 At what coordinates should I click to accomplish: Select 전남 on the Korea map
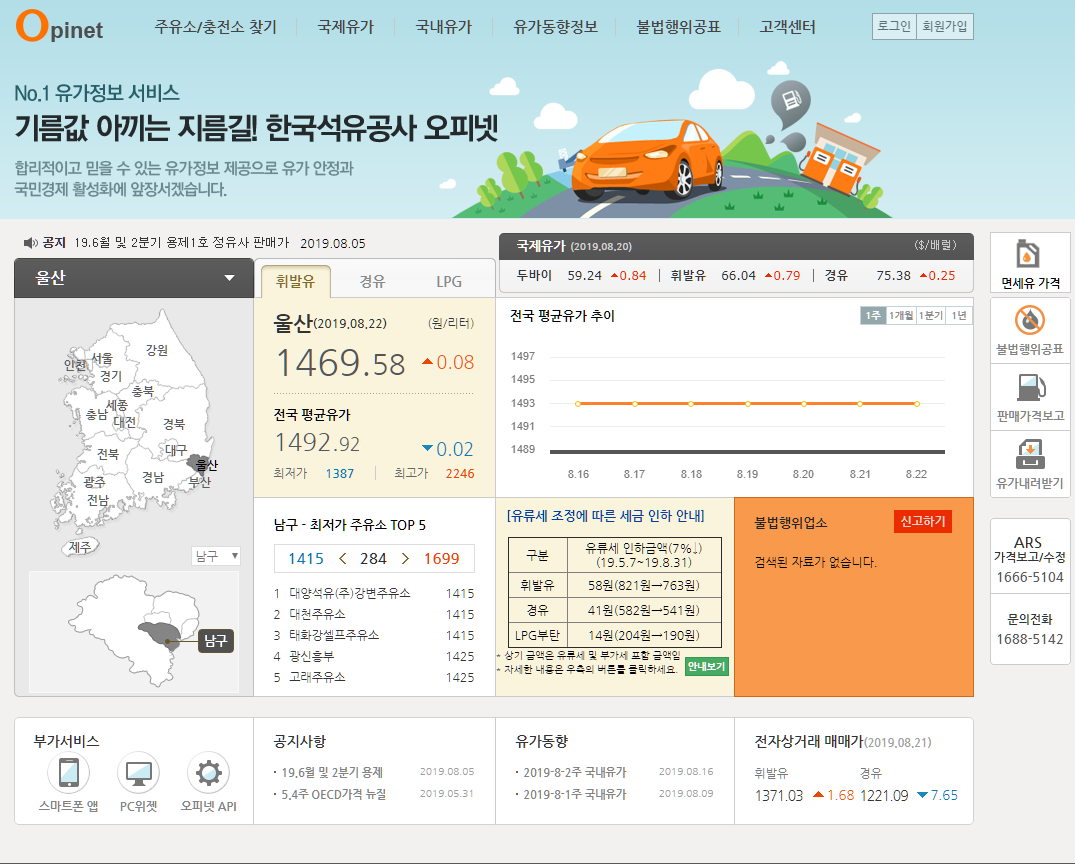[x=97, y=500]
